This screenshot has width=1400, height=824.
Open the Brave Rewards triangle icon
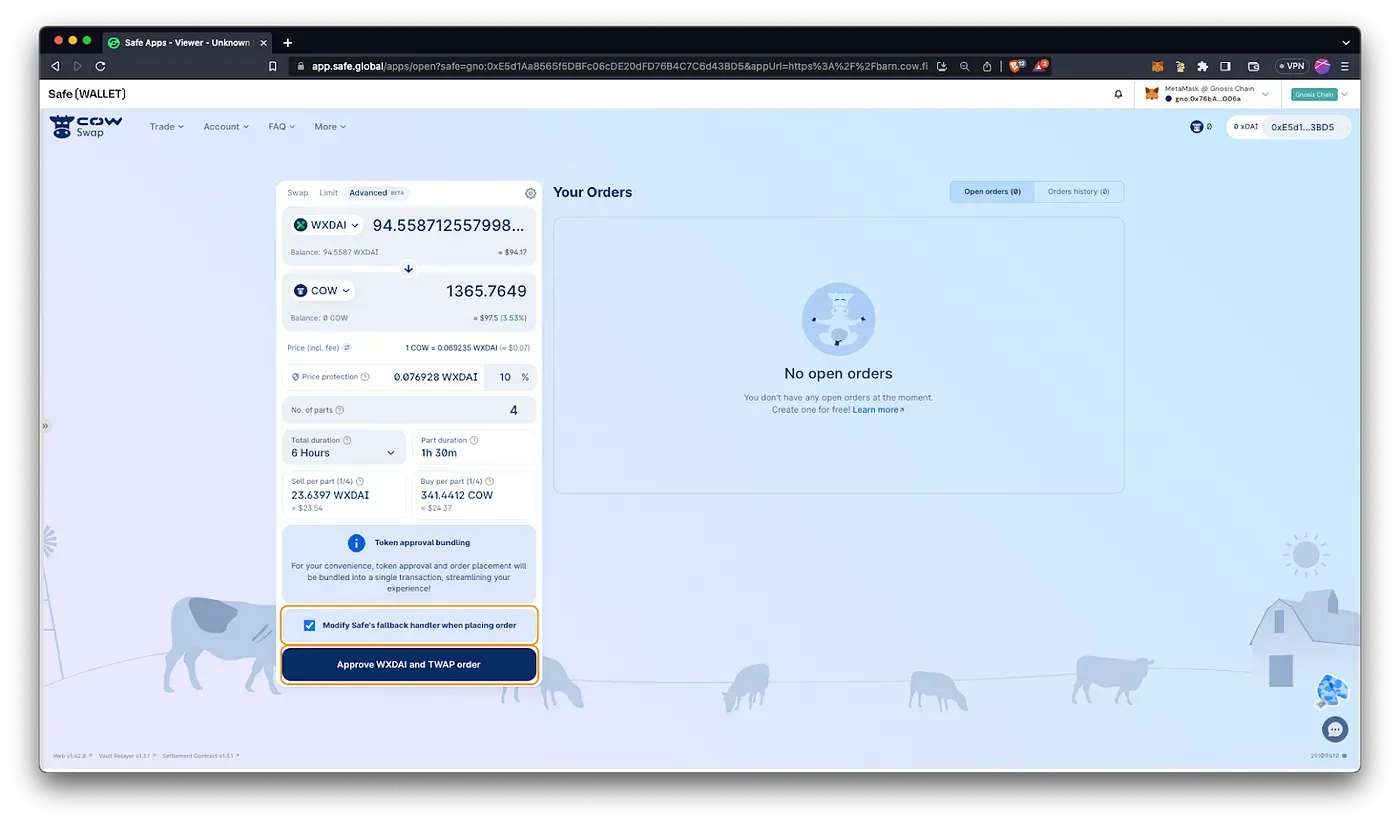[1040, 65]
